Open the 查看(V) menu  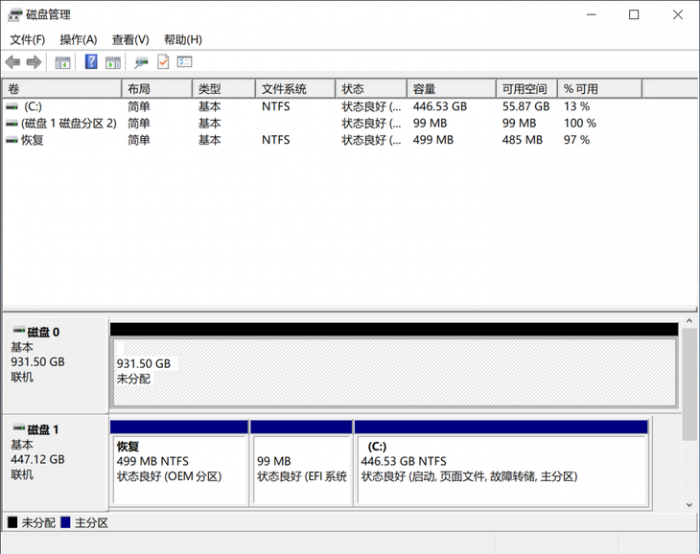(130, 40)
